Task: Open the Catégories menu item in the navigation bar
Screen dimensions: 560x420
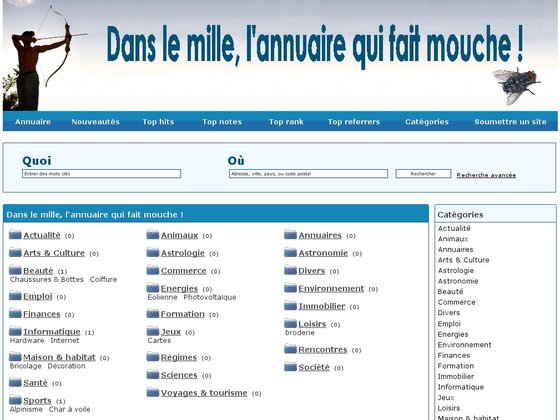Action: coord(427,122)
